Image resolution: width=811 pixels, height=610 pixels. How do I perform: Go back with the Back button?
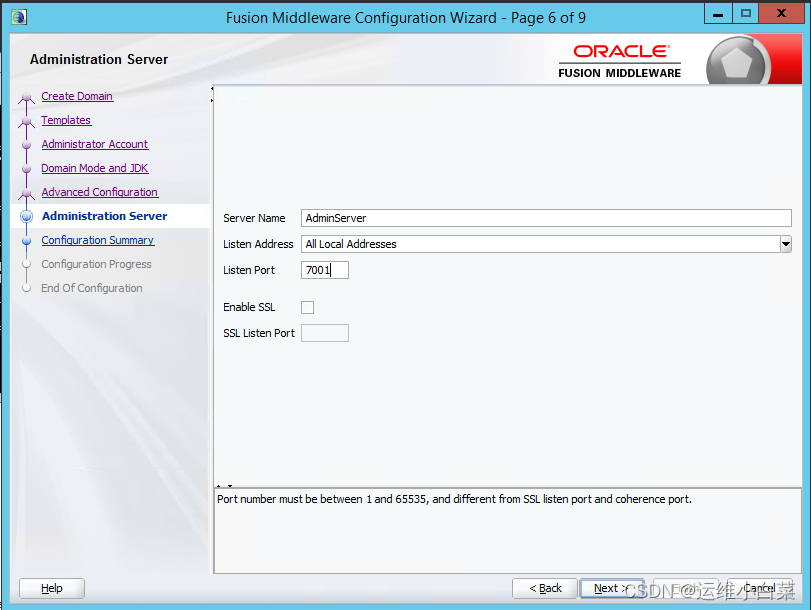[545, 588]
